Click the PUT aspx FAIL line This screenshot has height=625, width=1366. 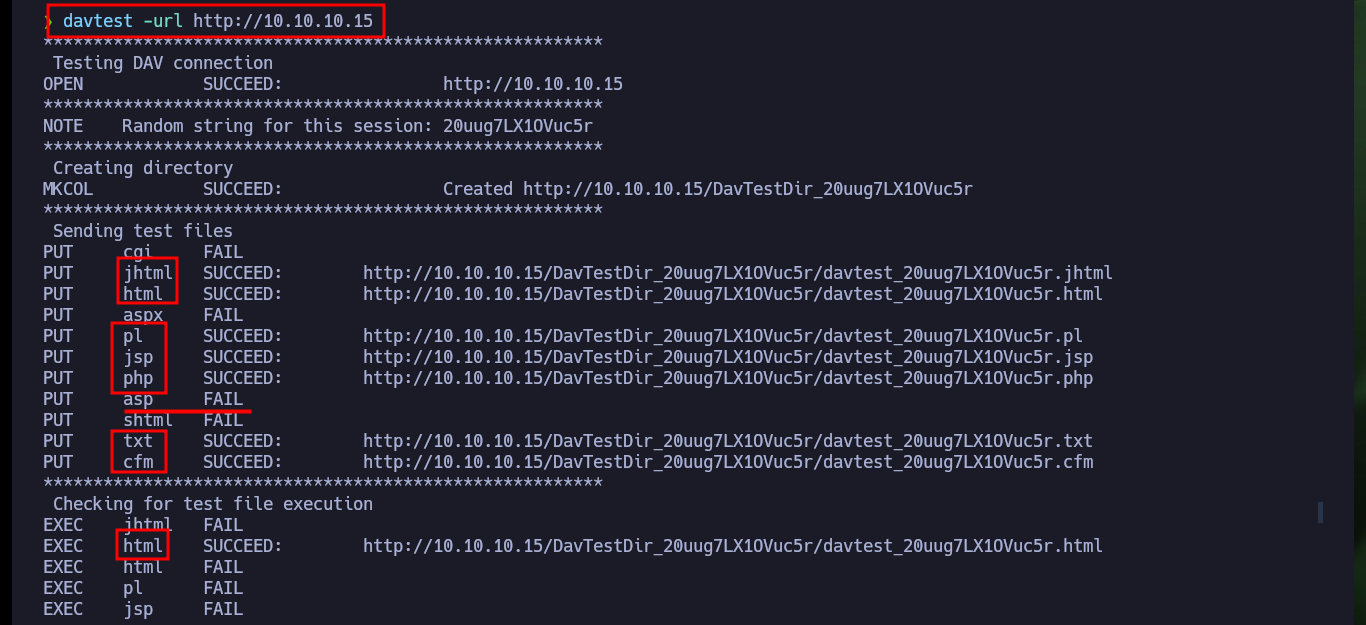[x=143, y=315]
